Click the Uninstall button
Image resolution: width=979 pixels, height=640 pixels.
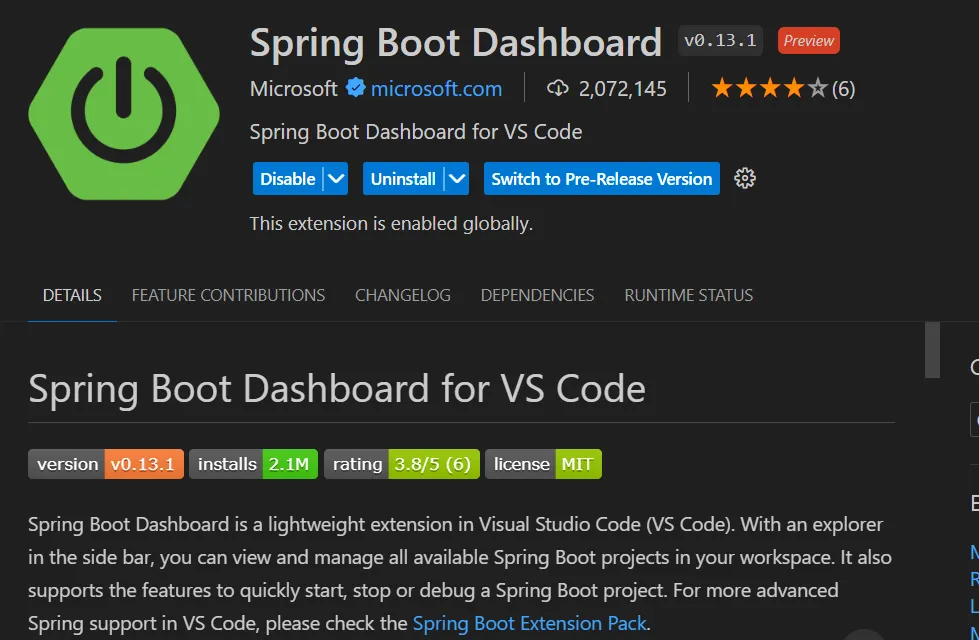pos(403,179)
